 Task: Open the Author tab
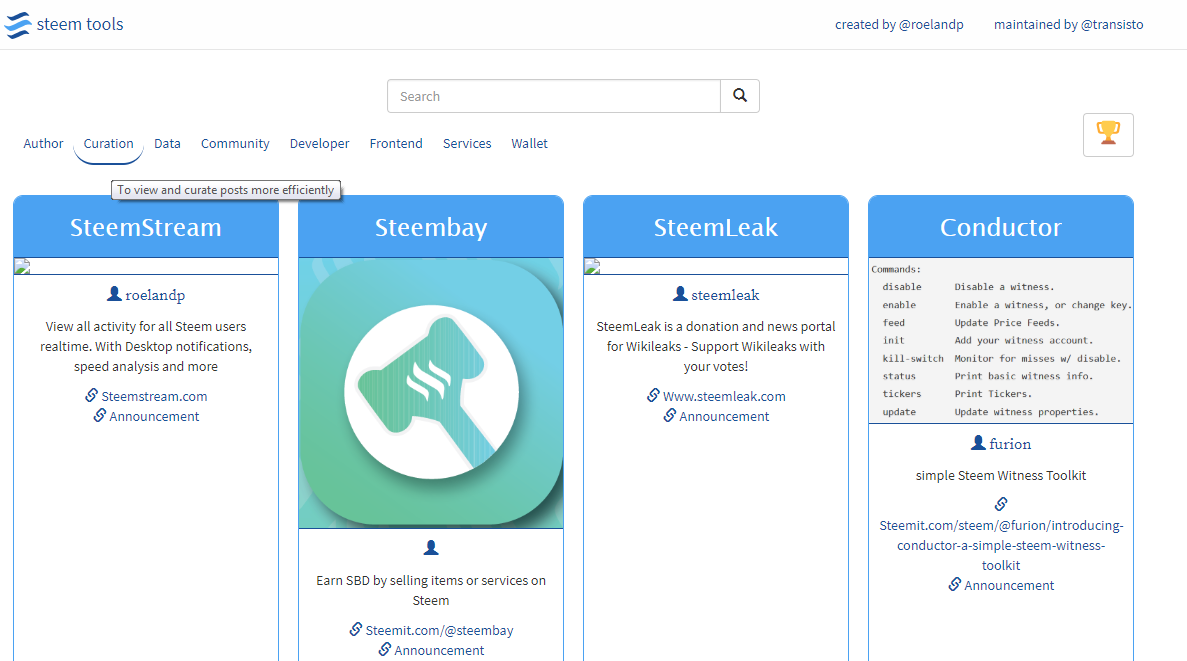click(43, 144)
